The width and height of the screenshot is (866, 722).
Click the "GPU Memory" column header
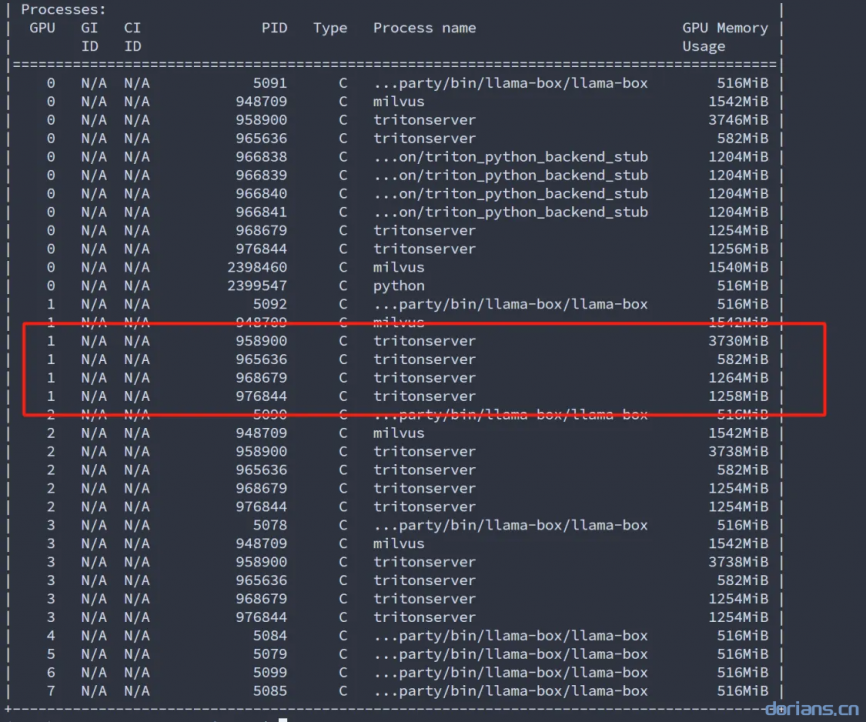[725, 28]
